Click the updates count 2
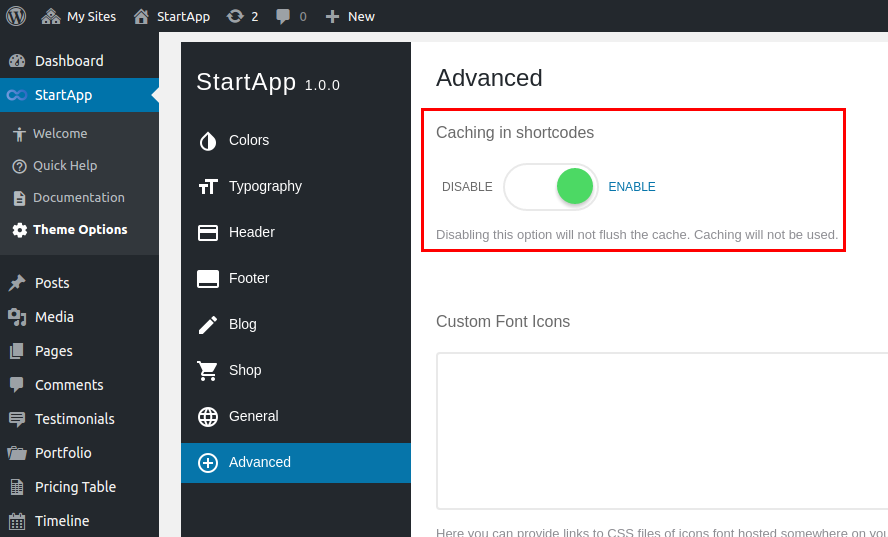The image size is (888, 537). tap(254, 17)
